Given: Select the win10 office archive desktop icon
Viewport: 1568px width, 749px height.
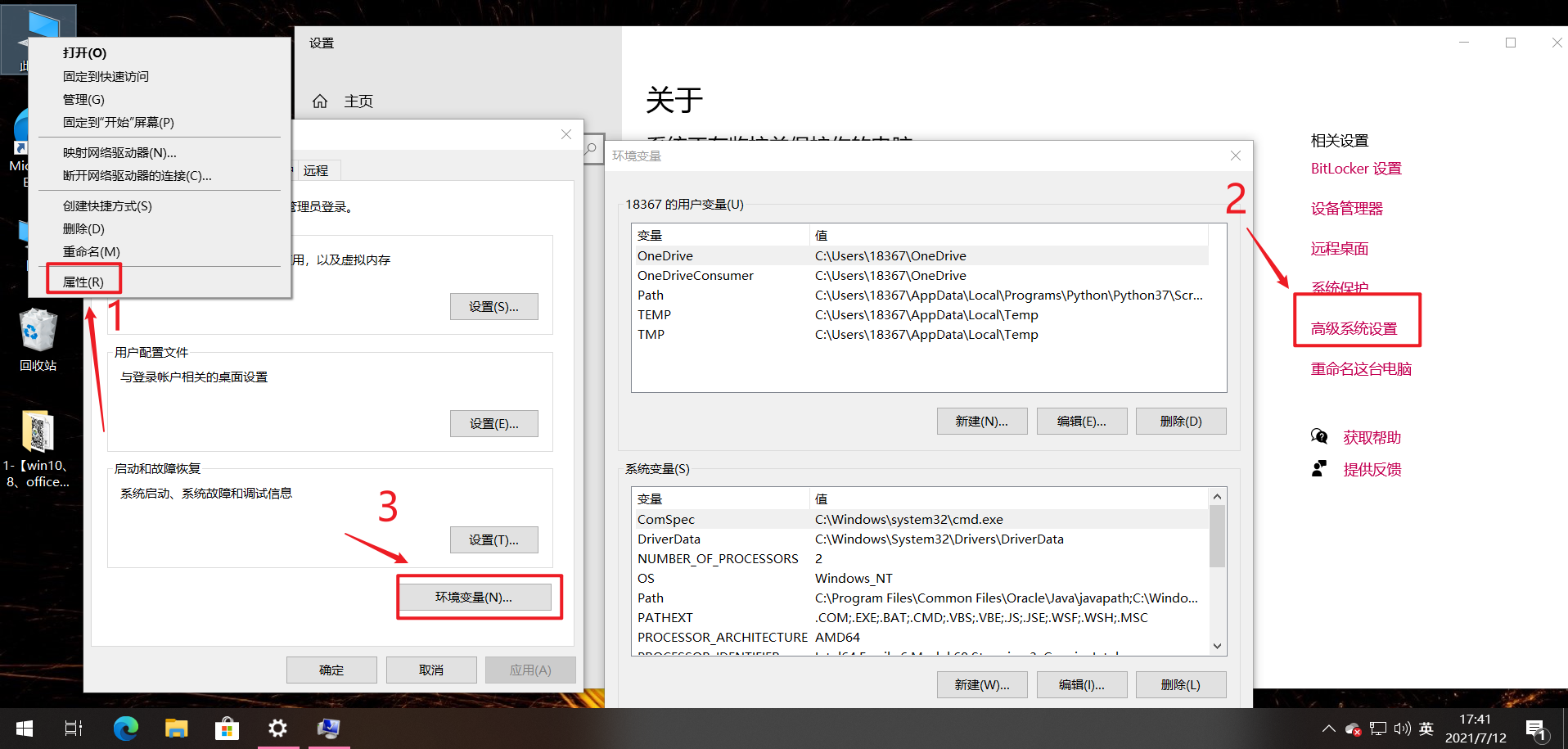Looking at the screenshot, I should tap(38, 449).
